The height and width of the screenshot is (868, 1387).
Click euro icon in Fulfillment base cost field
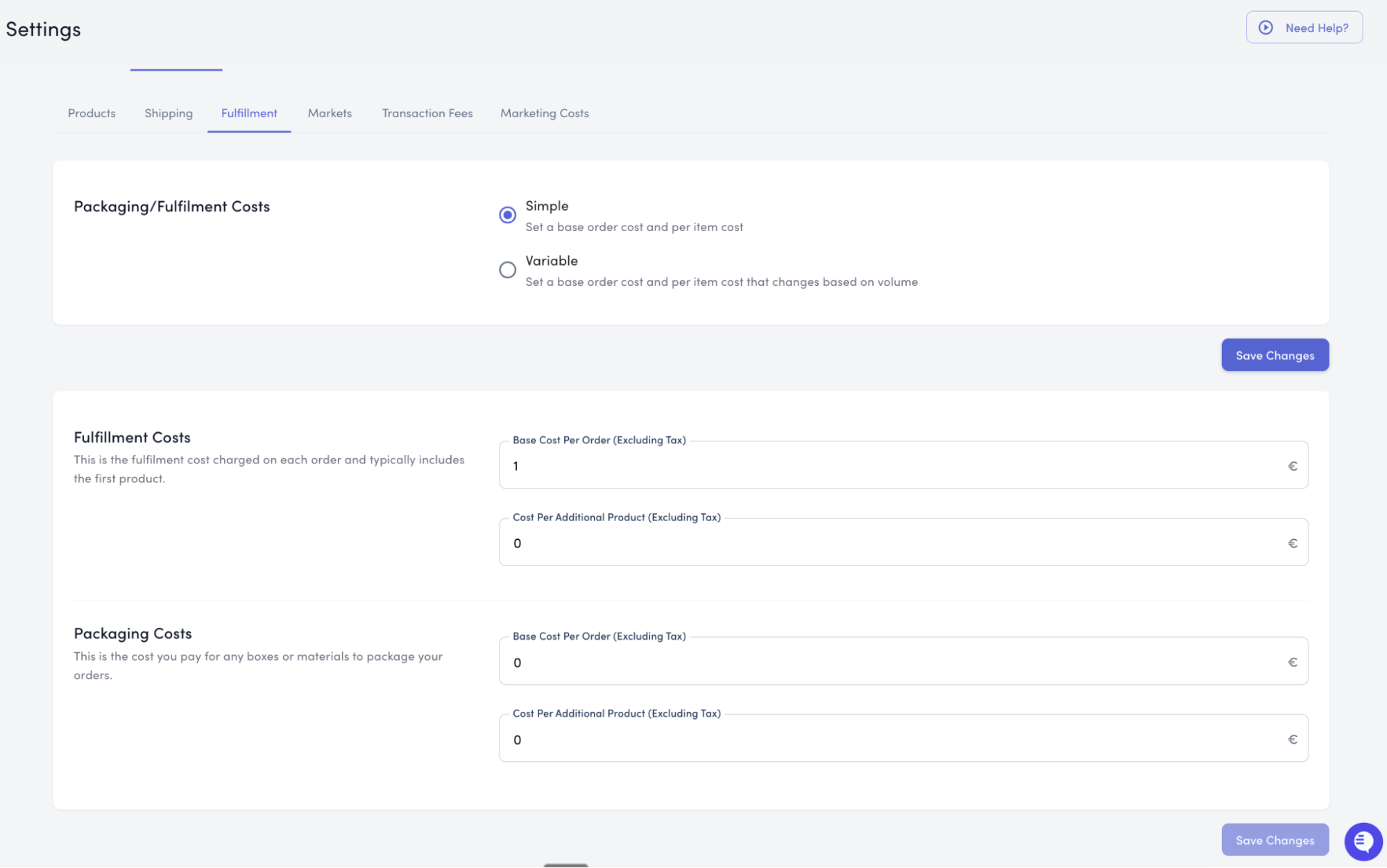point(1292,466)
